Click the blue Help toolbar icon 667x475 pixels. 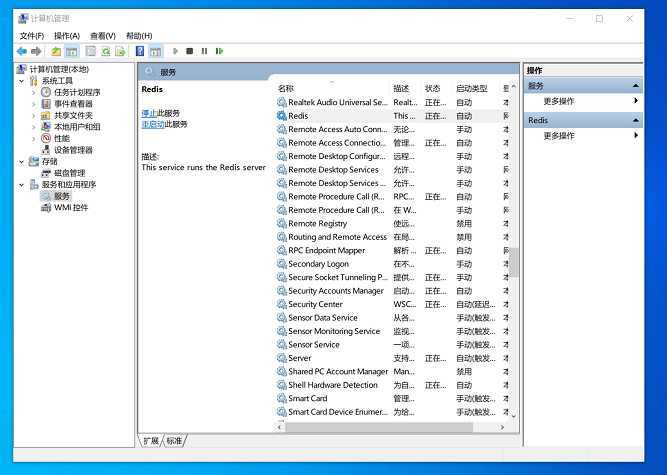click(x=140, y=51)
